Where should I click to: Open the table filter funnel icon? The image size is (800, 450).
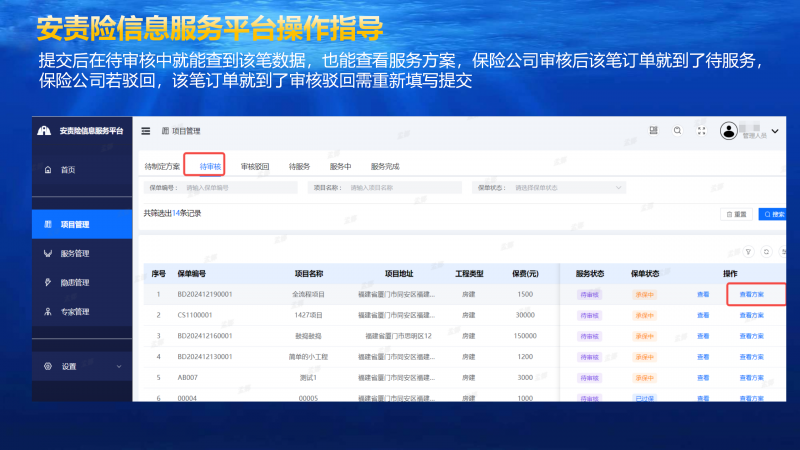748,252
